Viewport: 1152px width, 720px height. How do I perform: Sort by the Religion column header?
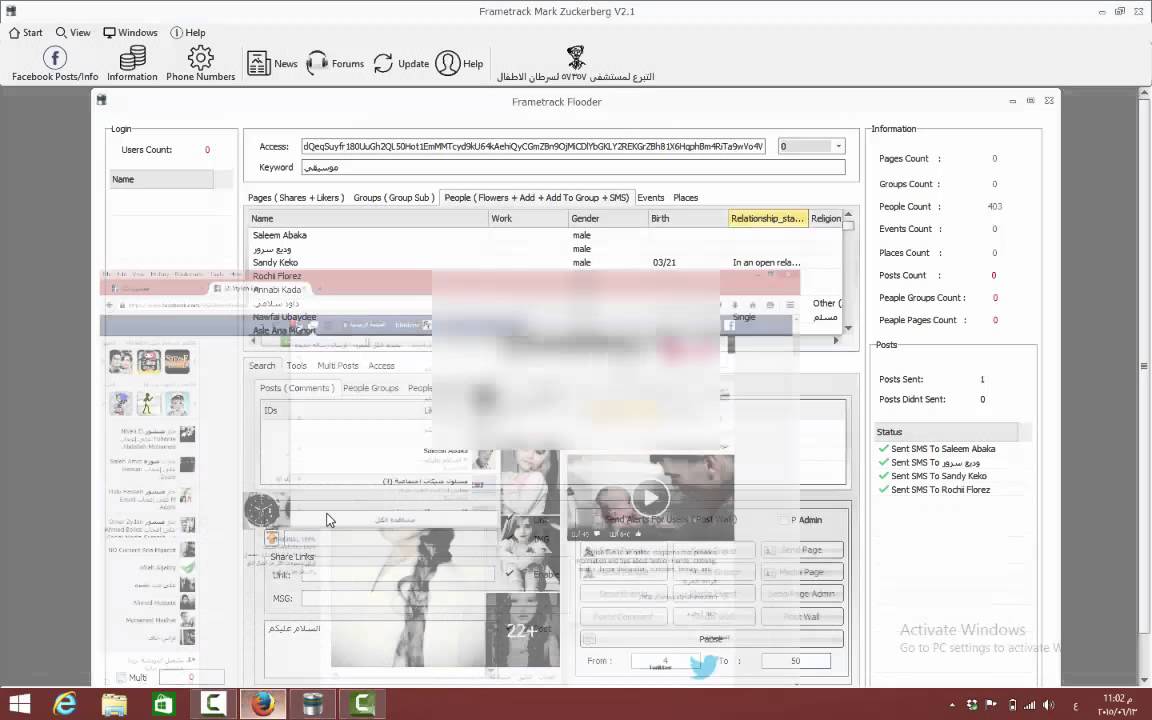(x=826, y=218)
